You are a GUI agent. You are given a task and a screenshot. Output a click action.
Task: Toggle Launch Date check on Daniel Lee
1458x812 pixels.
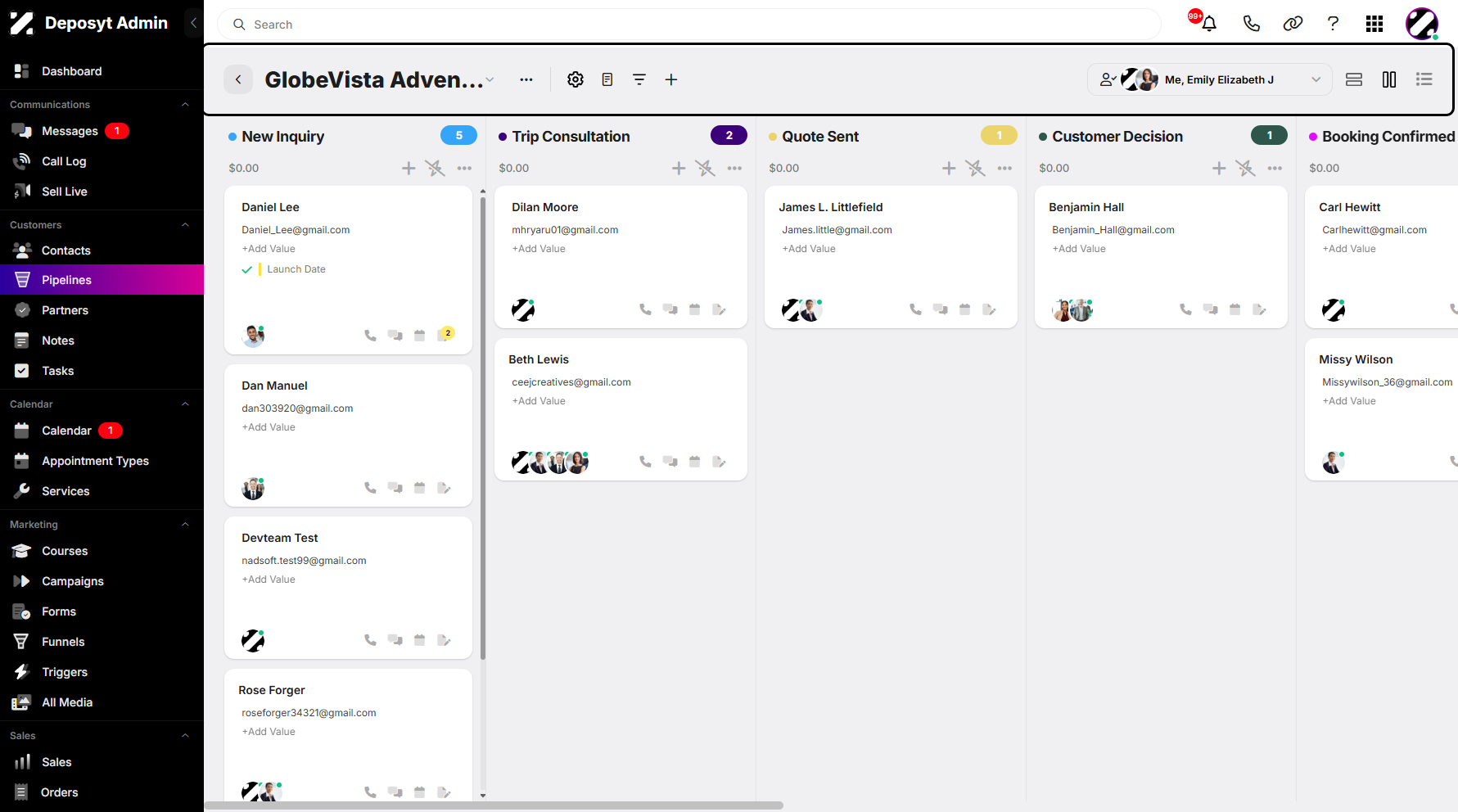[x=246, y=269]
